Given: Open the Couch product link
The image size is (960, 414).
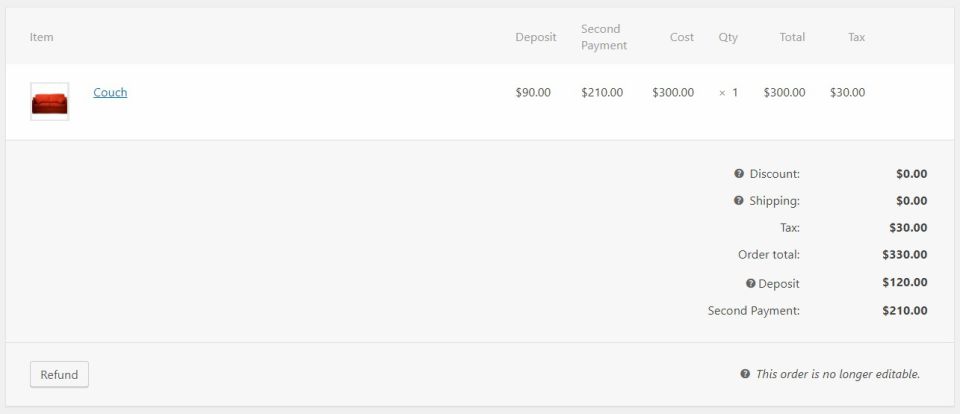Looking at the screenshot, I should pos(110,92).
